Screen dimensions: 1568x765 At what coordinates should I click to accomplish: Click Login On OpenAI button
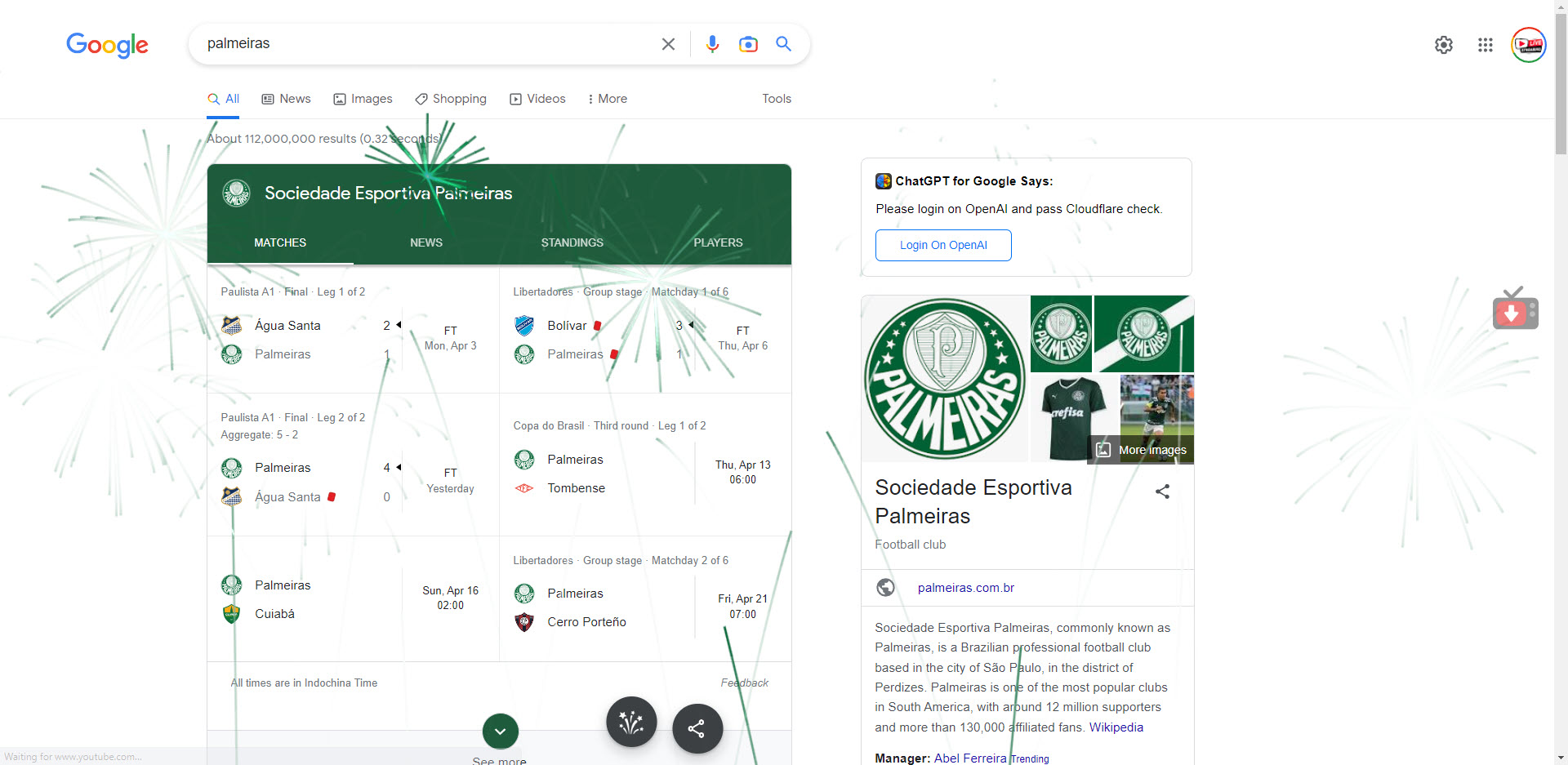coord(943,245)
